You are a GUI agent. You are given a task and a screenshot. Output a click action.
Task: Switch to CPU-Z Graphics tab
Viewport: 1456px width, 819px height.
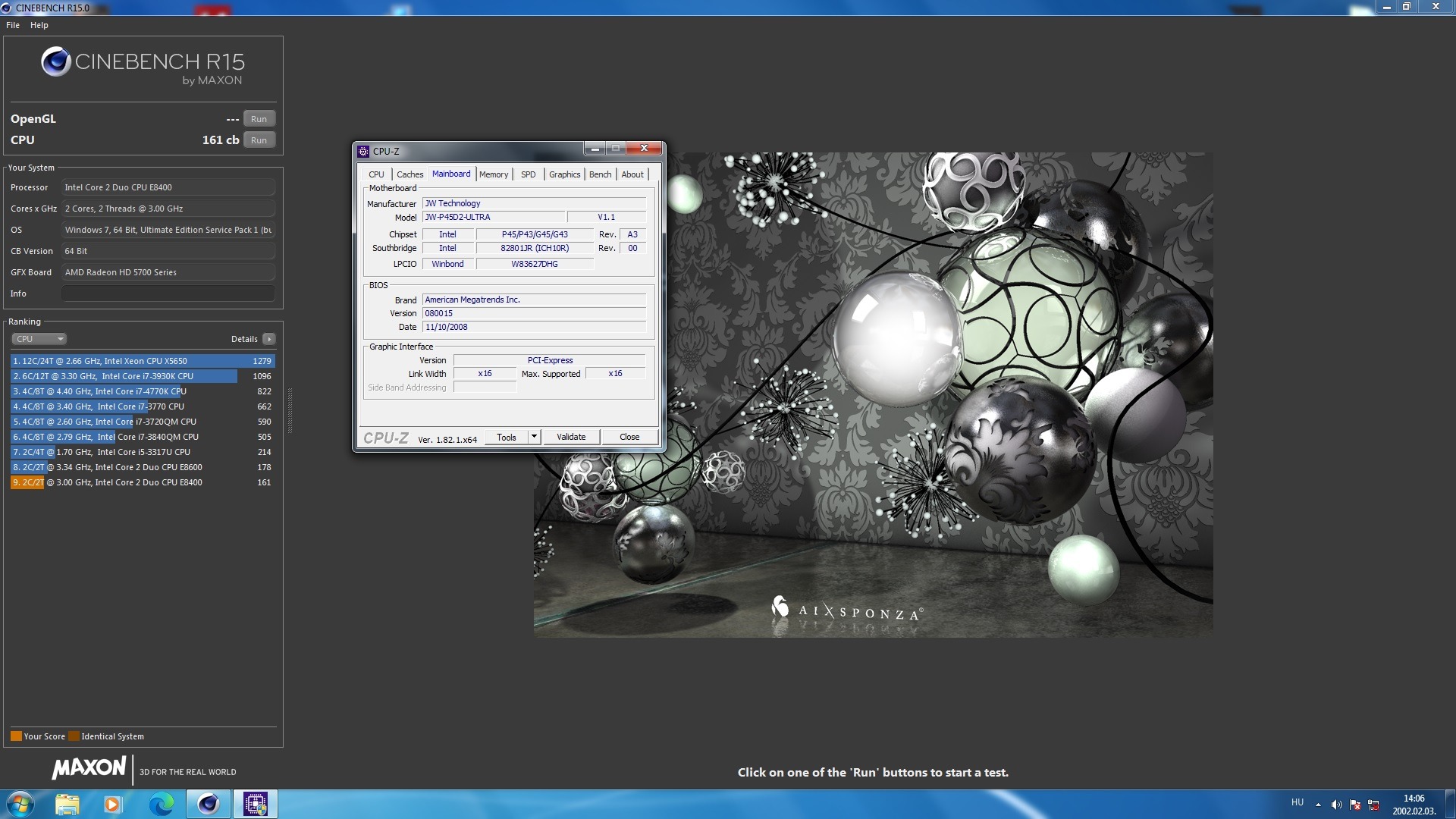click(564, 174)
